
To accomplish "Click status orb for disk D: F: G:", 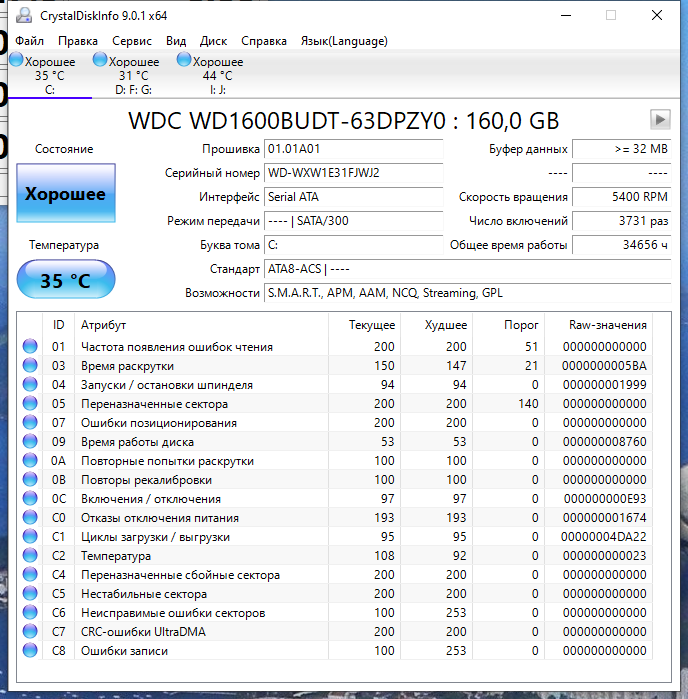I will tap(99, 60).
